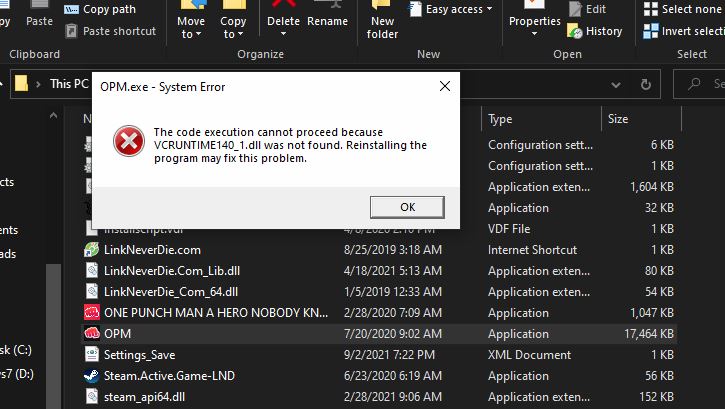The width and height of the screenshot is (725, 409).
Task: Click the History clock icon
Action: (x=574, y=31)
